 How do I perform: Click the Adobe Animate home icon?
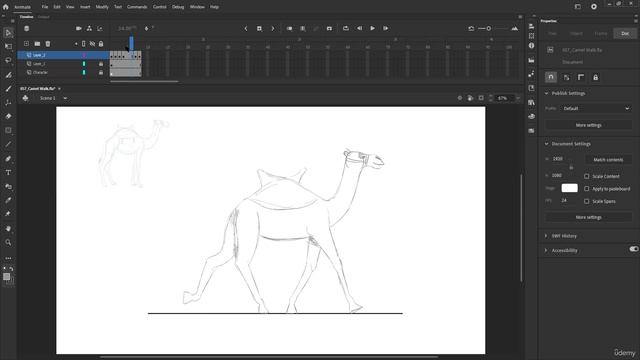pos(6,7)
